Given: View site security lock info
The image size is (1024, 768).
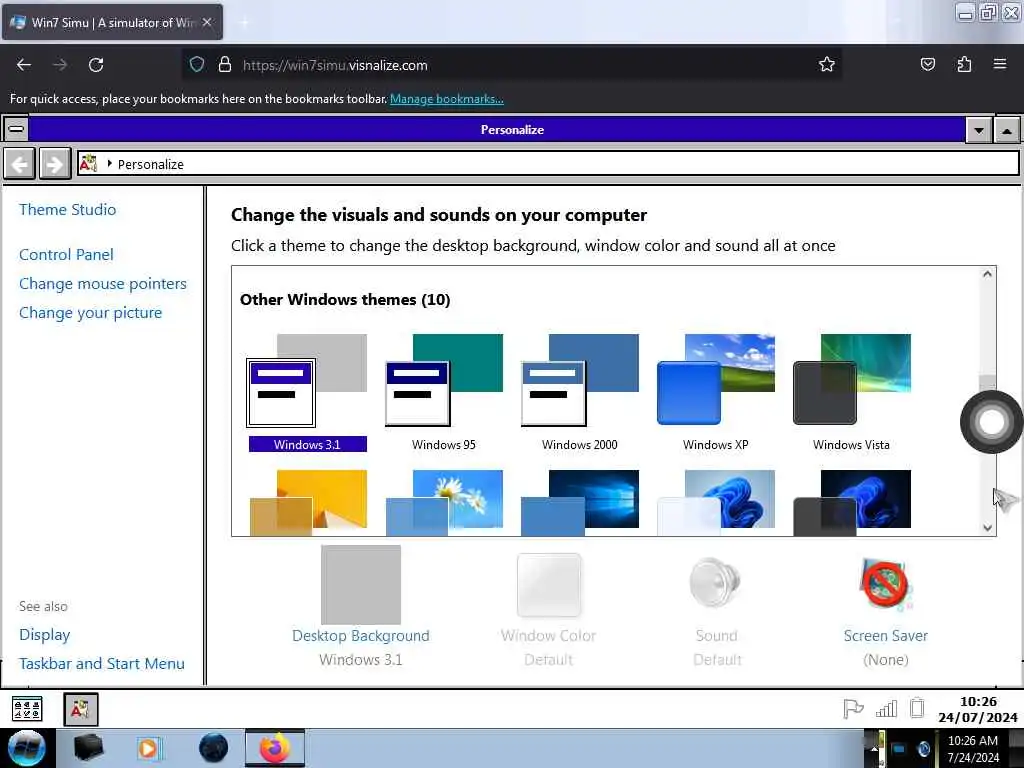Looking at the screenshot, I should pyautogui.click(x=225, y=65).
